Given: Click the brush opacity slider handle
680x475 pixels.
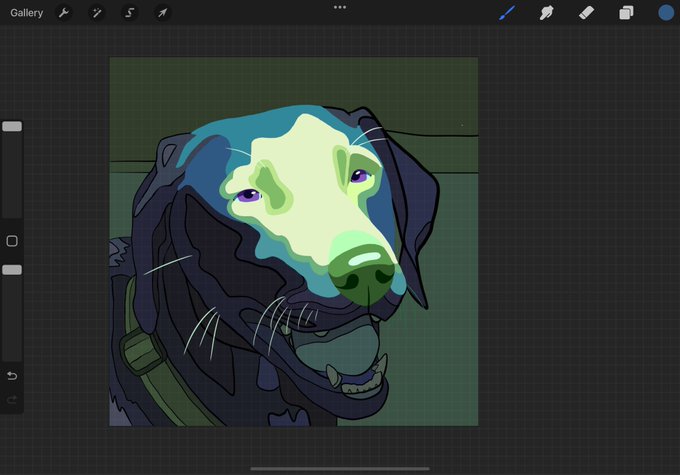Looking at the screenshot, I should [12, 270].
